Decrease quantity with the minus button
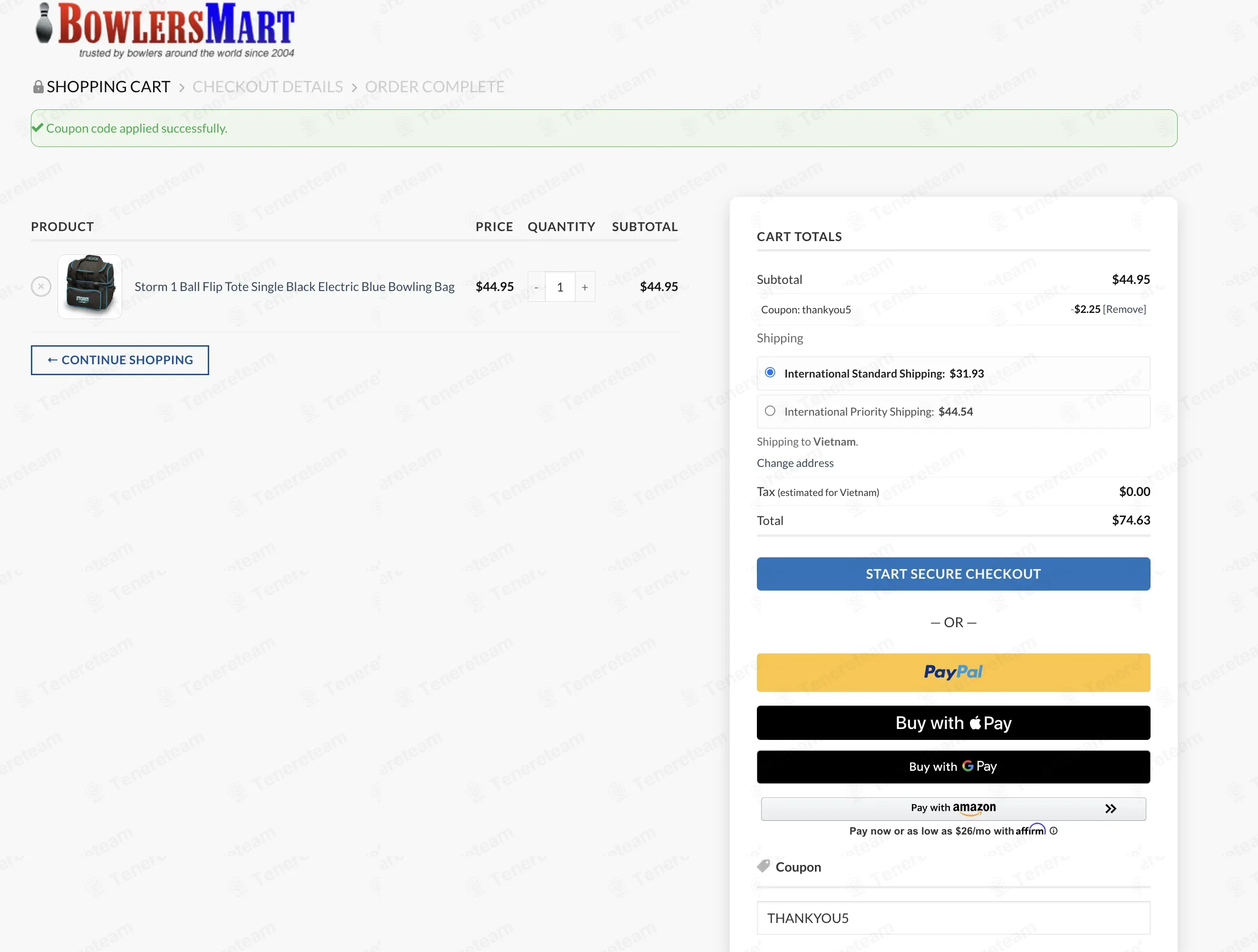Image resolution: width=1258 pixels, height=952 pixels. tap(536, 287)
